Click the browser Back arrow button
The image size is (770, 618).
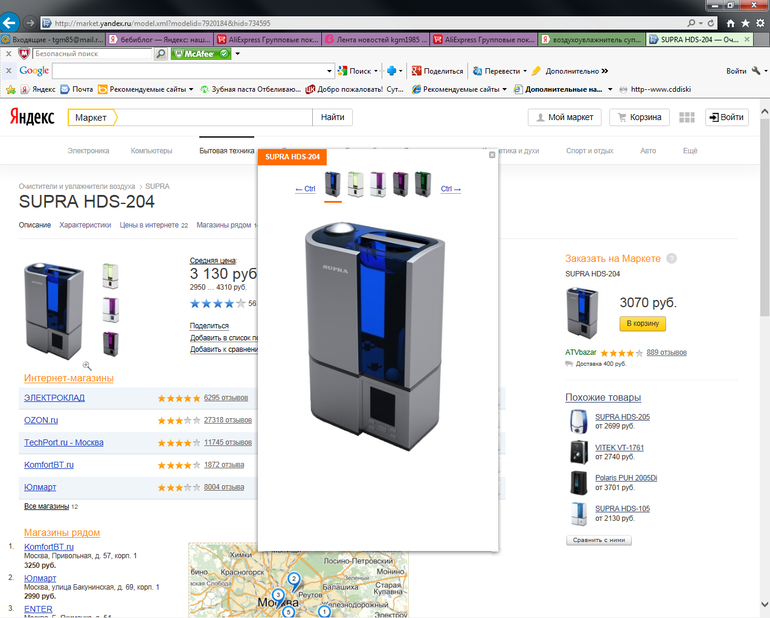pos(11,22)
